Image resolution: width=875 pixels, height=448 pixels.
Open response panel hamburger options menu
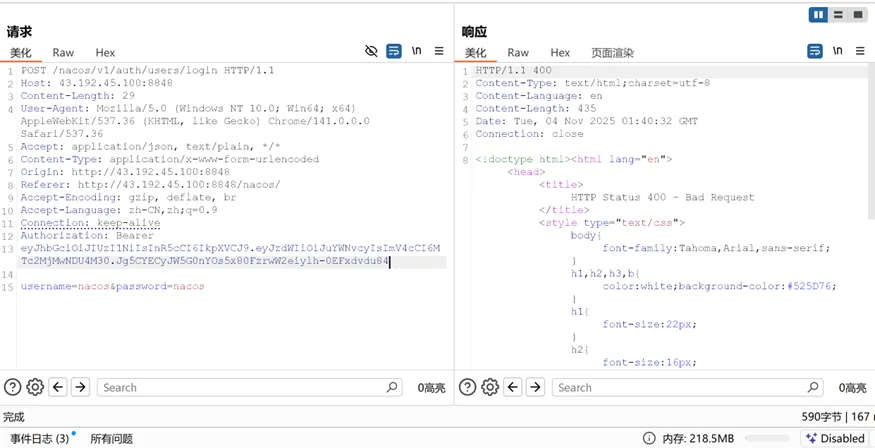tap(859, 51)
